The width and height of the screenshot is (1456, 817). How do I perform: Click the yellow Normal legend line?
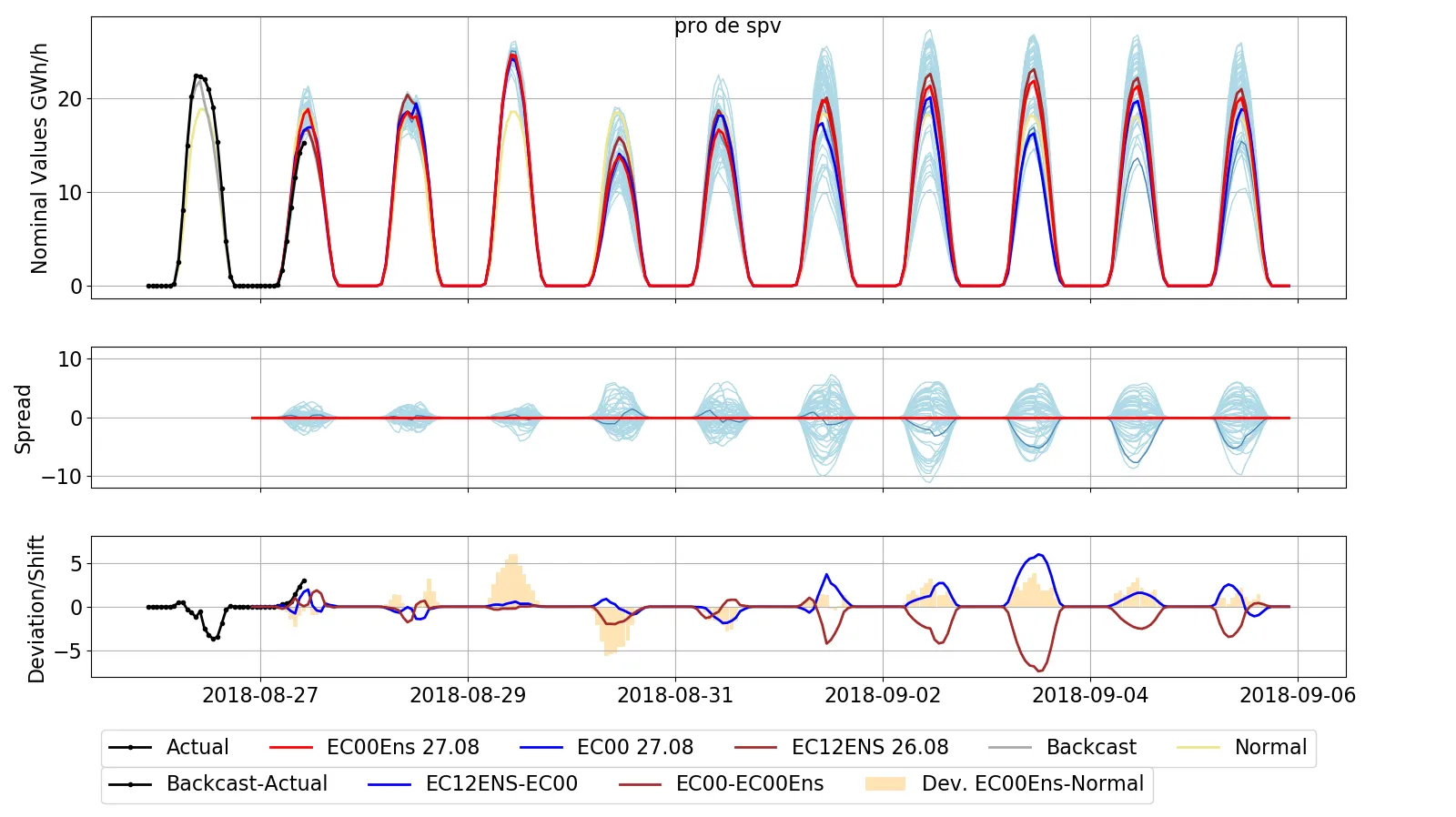pos(1198,748)
